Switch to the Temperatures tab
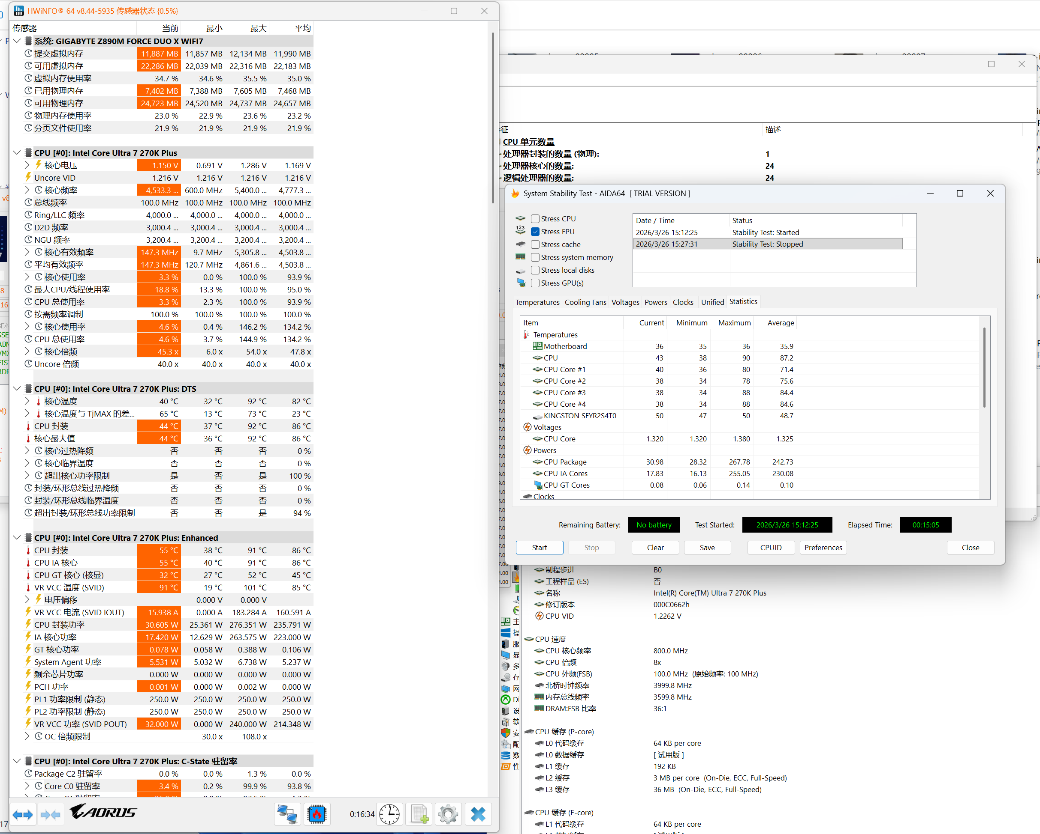 pos(537,302)
